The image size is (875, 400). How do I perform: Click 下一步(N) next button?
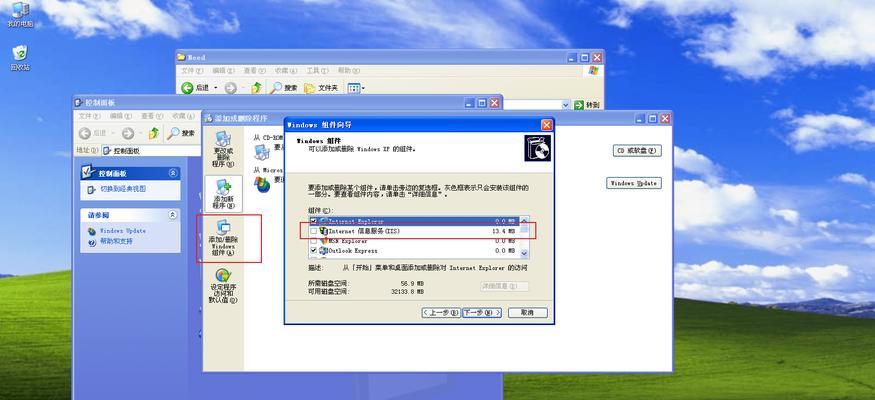pos(482,312)
